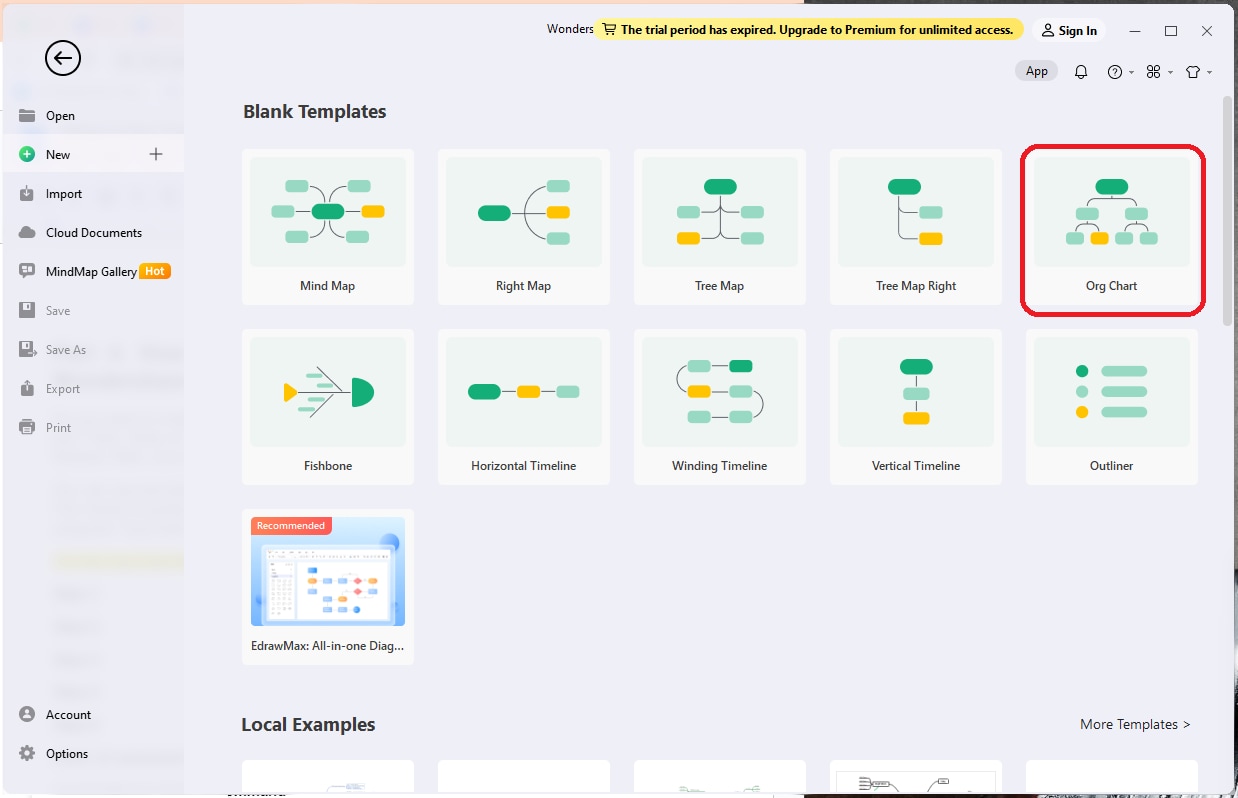
Task: Select the Right Map template
Action: (x=524, y=227)
